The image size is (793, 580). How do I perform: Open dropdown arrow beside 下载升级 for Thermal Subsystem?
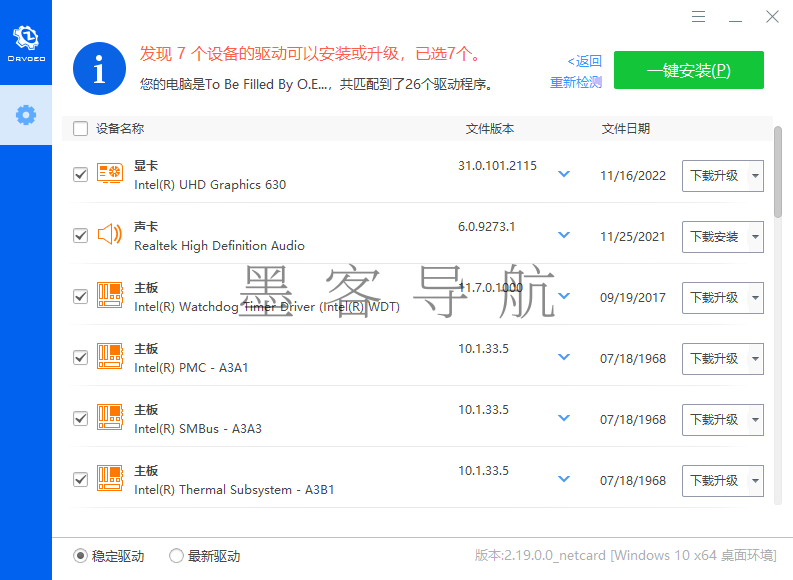(x=755, y=481)
